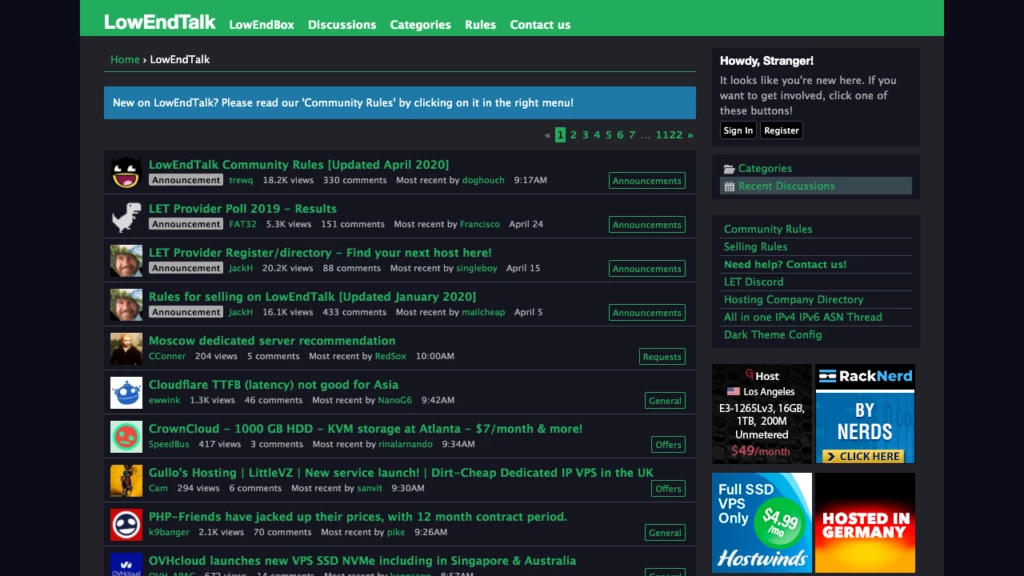Open the RackNerd advertisement banner
Image resolution: width=1024 pixels, height=576 pixels.
tap(865, 414)
